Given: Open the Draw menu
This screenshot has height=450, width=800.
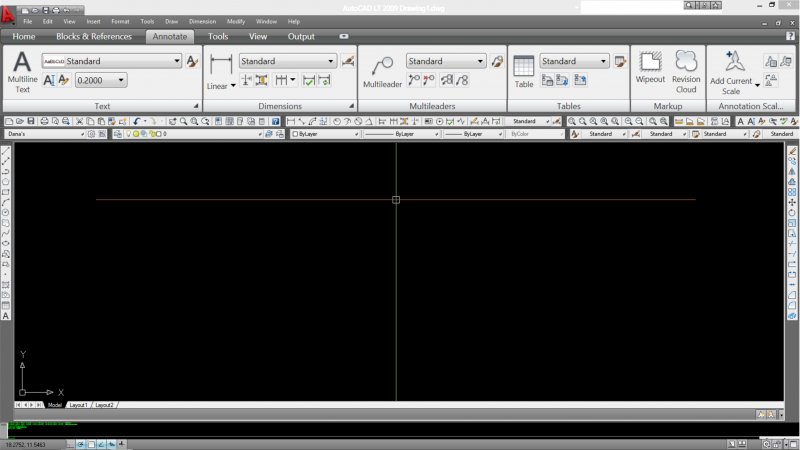Looking at the screenshot, I should coord(171,21).
